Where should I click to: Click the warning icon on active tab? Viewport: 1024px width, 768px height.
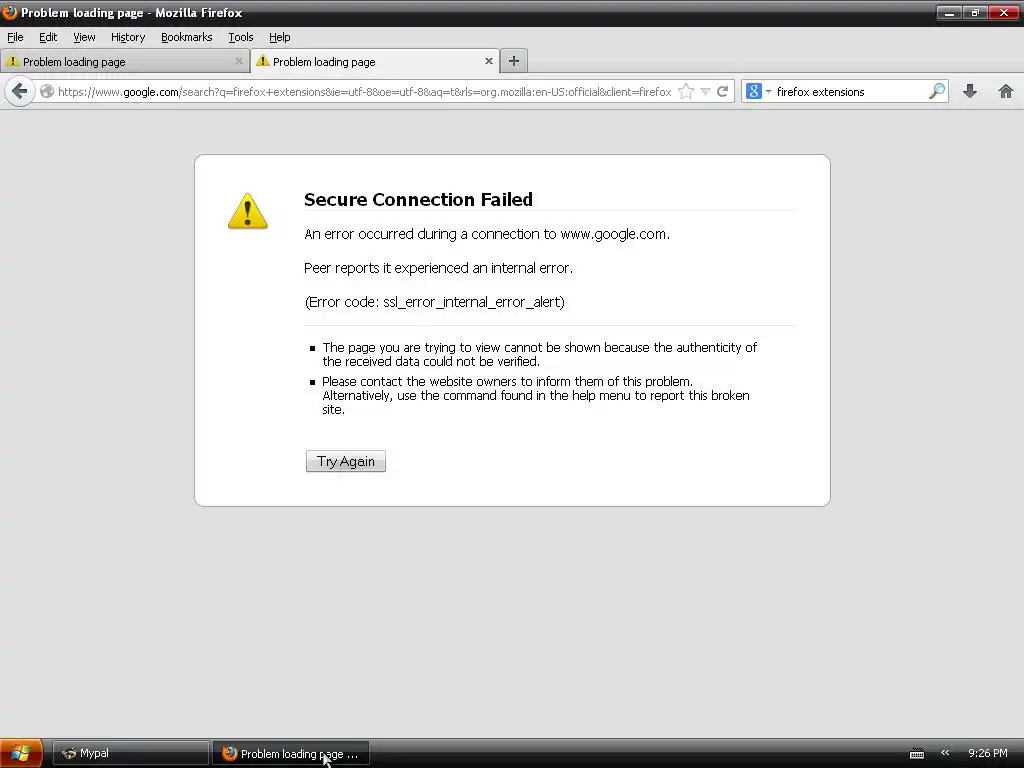point(263,61)
